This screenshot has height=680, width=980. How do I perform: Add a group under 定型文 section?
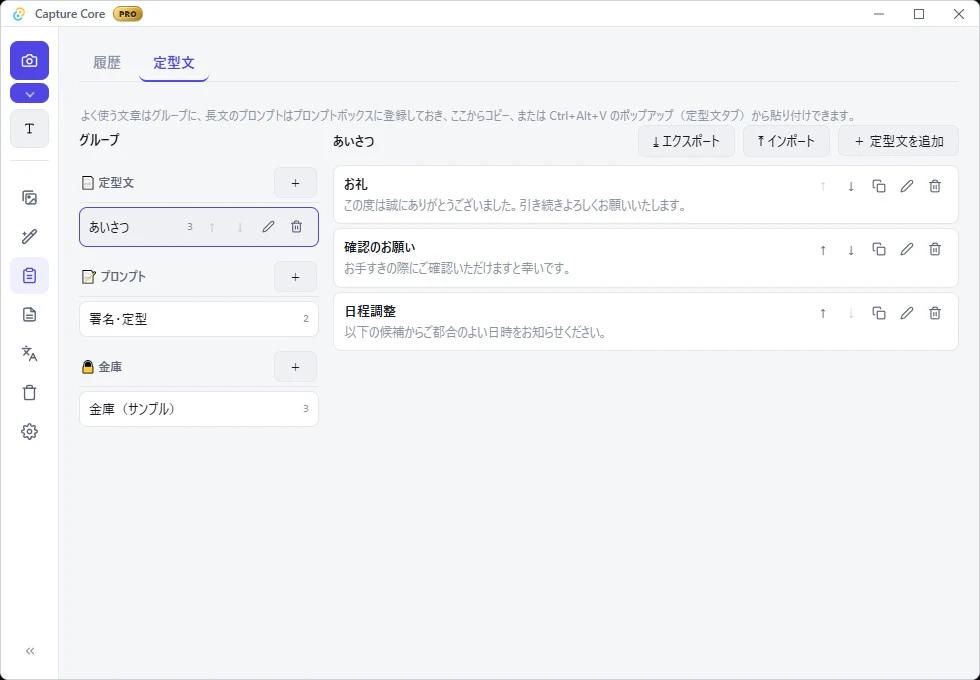(296, 183)
